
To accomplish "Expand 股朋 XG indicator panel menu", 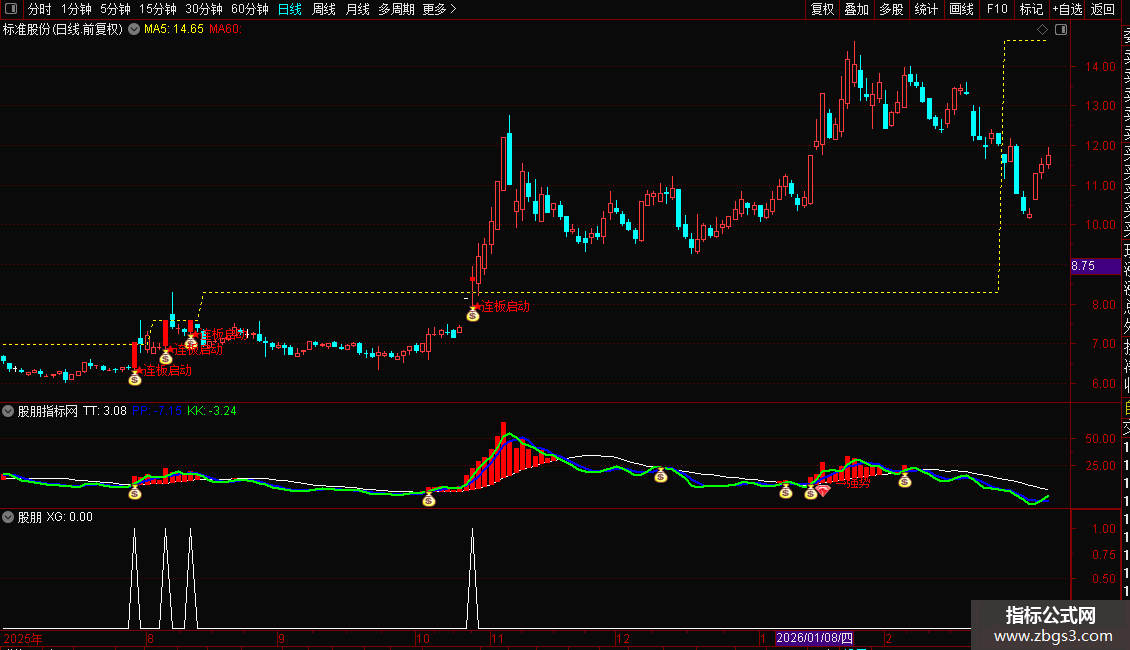I will pos(8,517).
